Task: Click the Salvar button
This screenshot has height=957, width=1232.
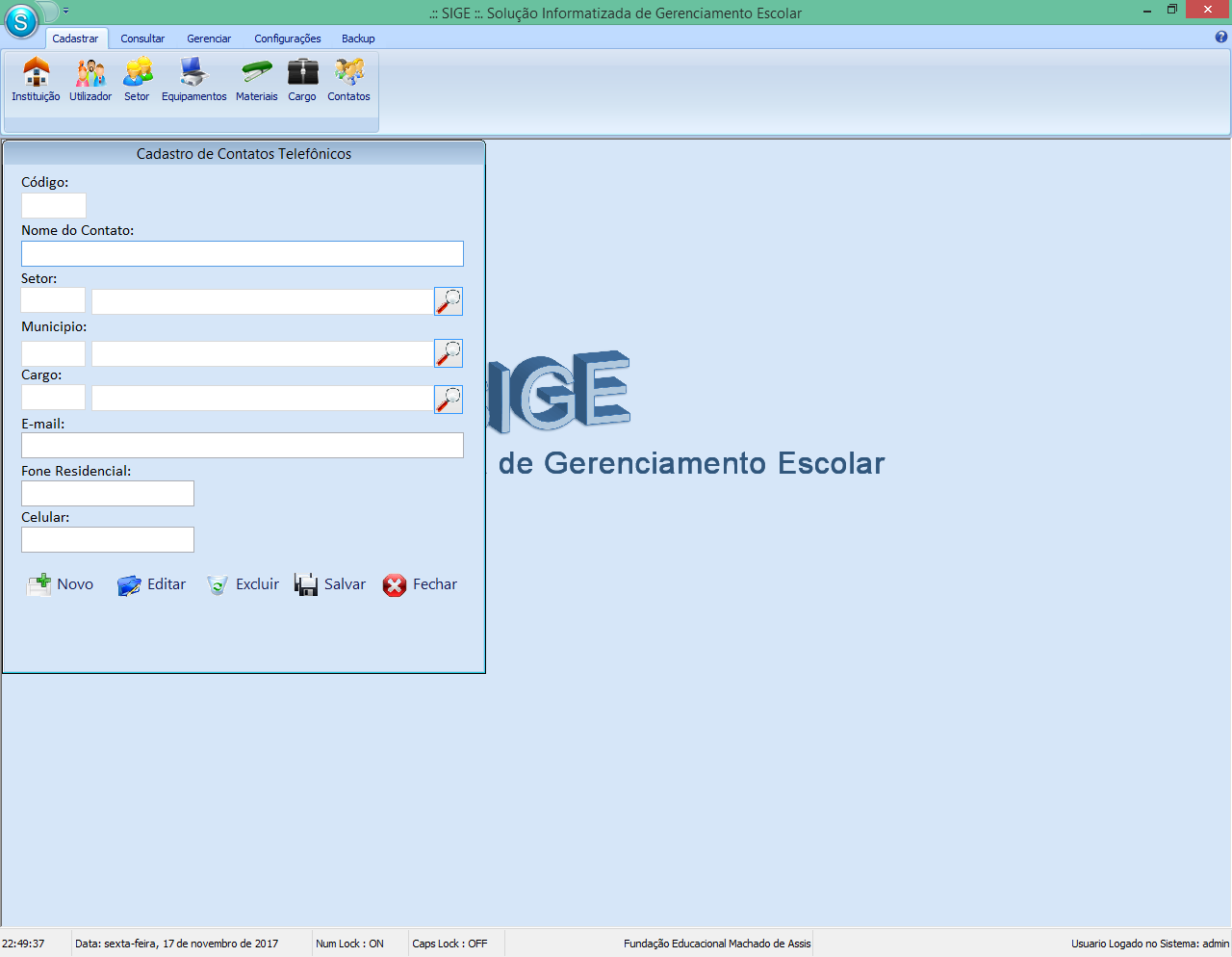Action: tap(330, 583)
